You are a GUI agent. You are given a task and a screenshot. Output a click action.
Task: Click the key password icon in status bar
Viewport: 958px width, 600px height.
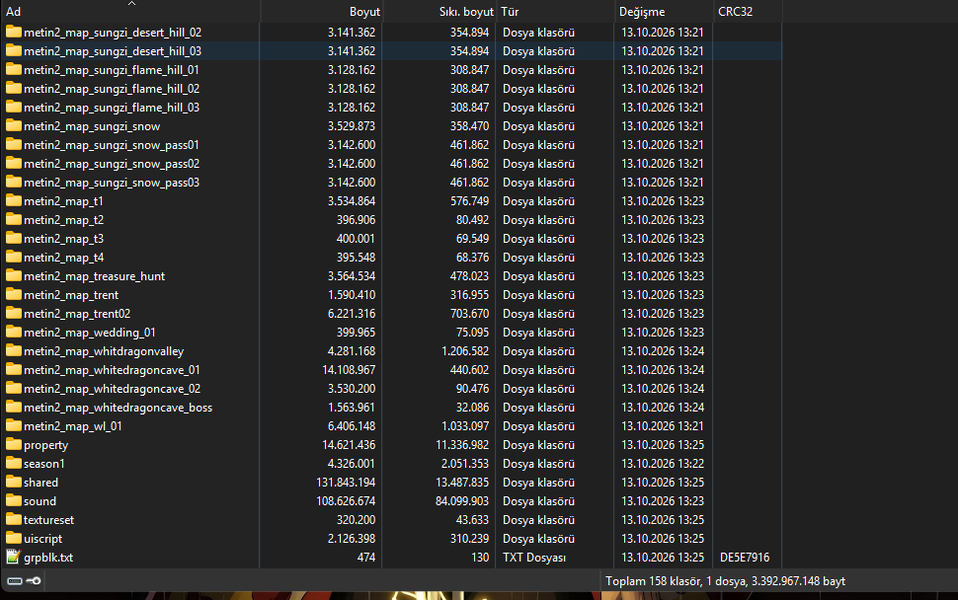[x=34, y=581]
